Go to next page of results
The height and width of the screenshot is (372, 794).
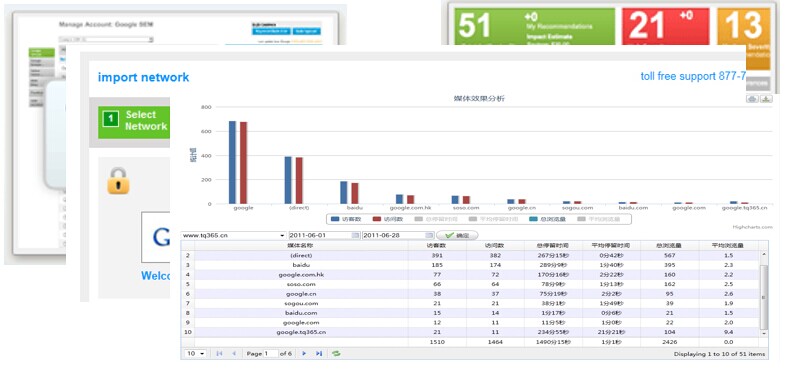tap(304, 354)
